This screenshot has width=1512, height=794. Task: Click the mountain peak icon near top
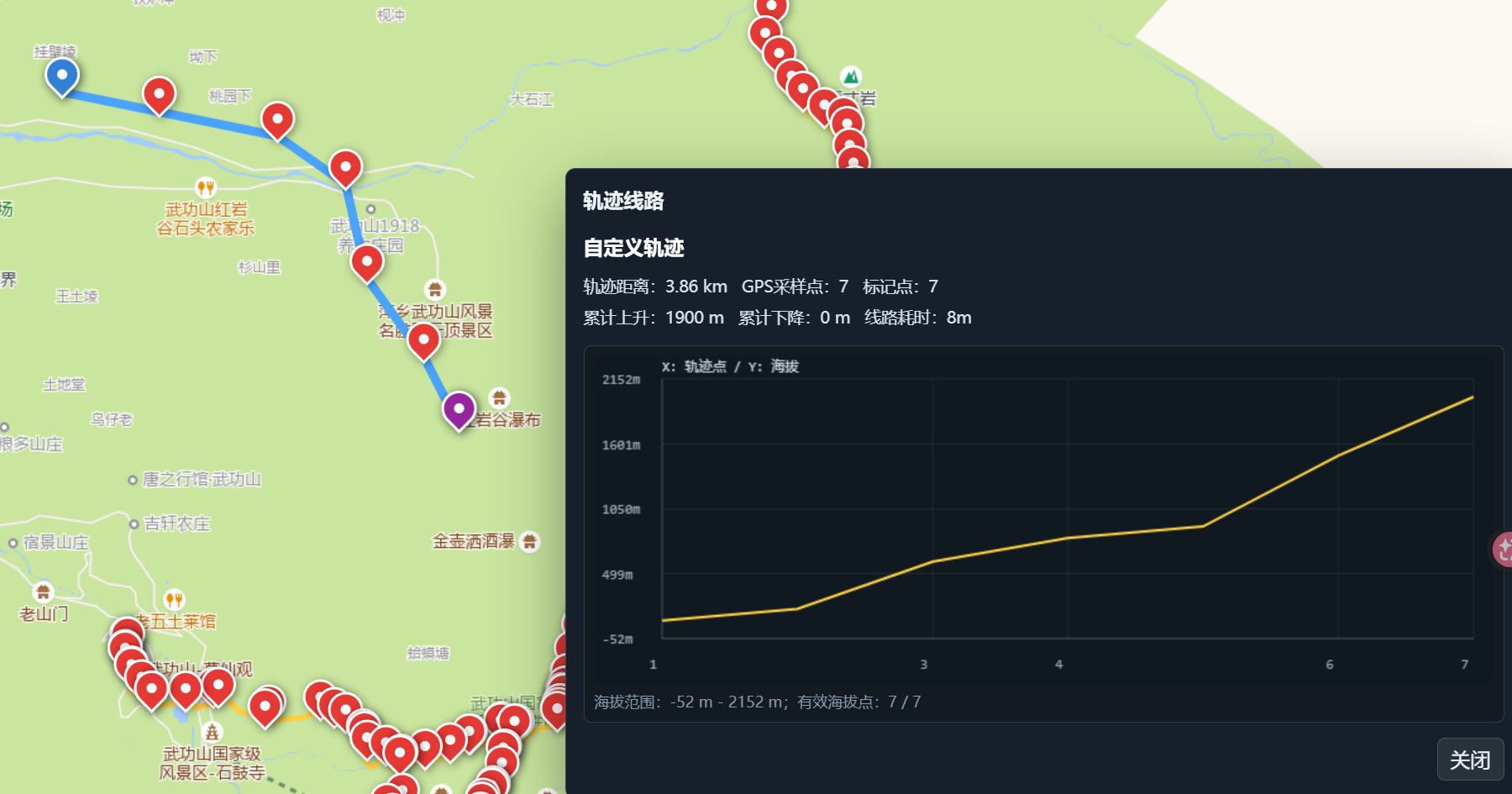click(x=851, y=77)
